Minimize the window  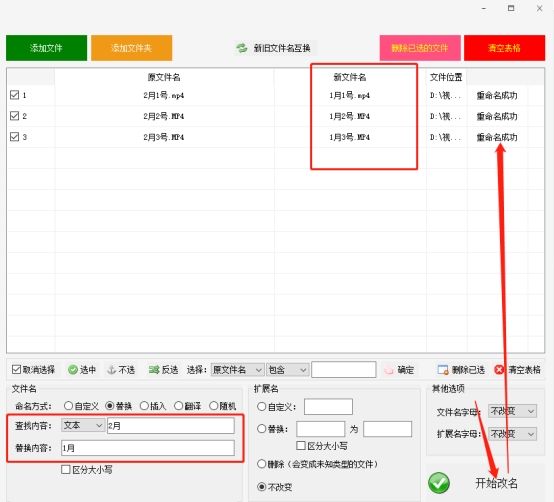coord(484,8)
